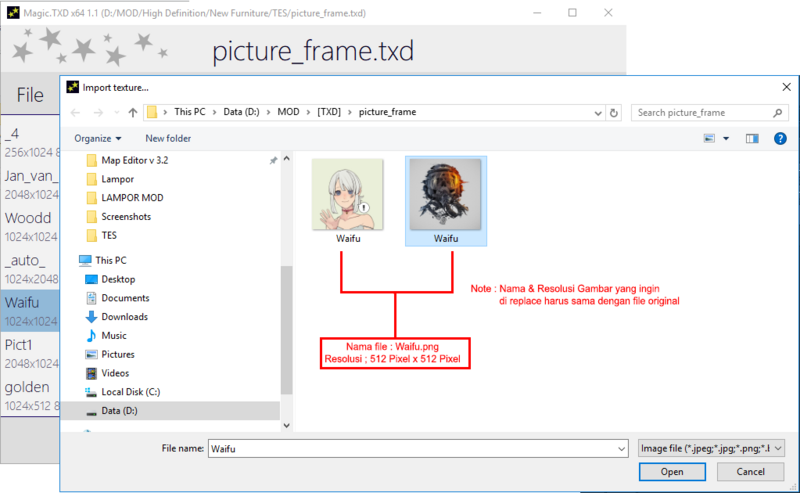Open the Image file type filter dropdown
The image size is (800, 493).
pyautogui.click(x=711, y=449)
